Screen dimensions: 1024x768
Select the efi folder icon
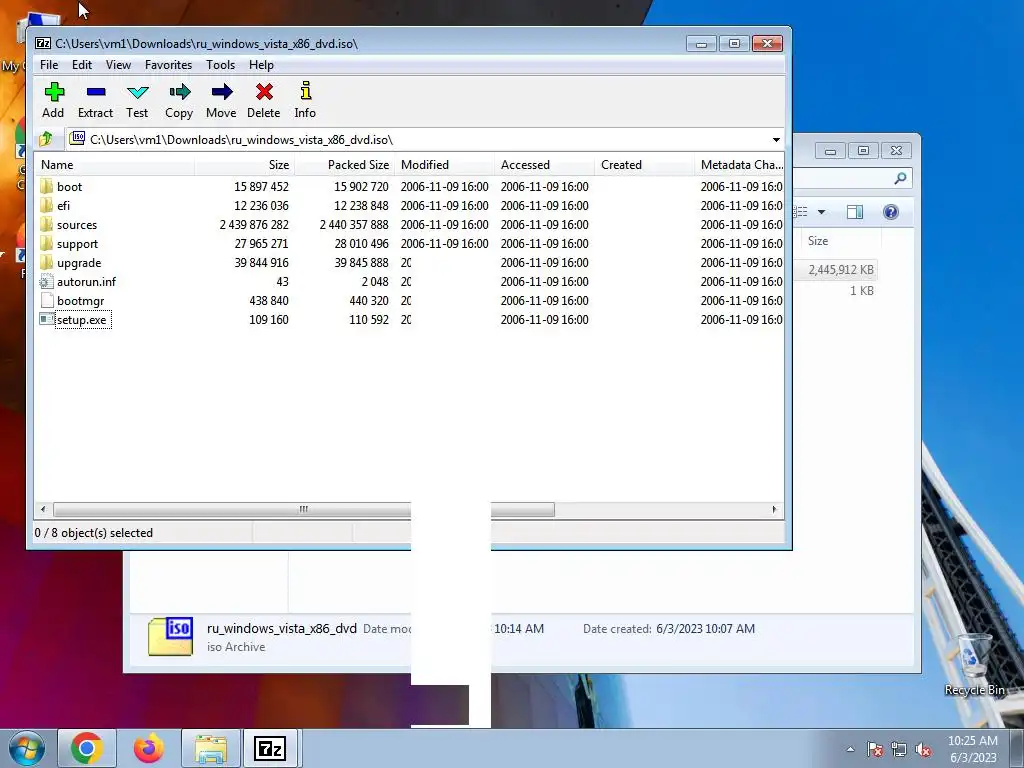[46, 205]
